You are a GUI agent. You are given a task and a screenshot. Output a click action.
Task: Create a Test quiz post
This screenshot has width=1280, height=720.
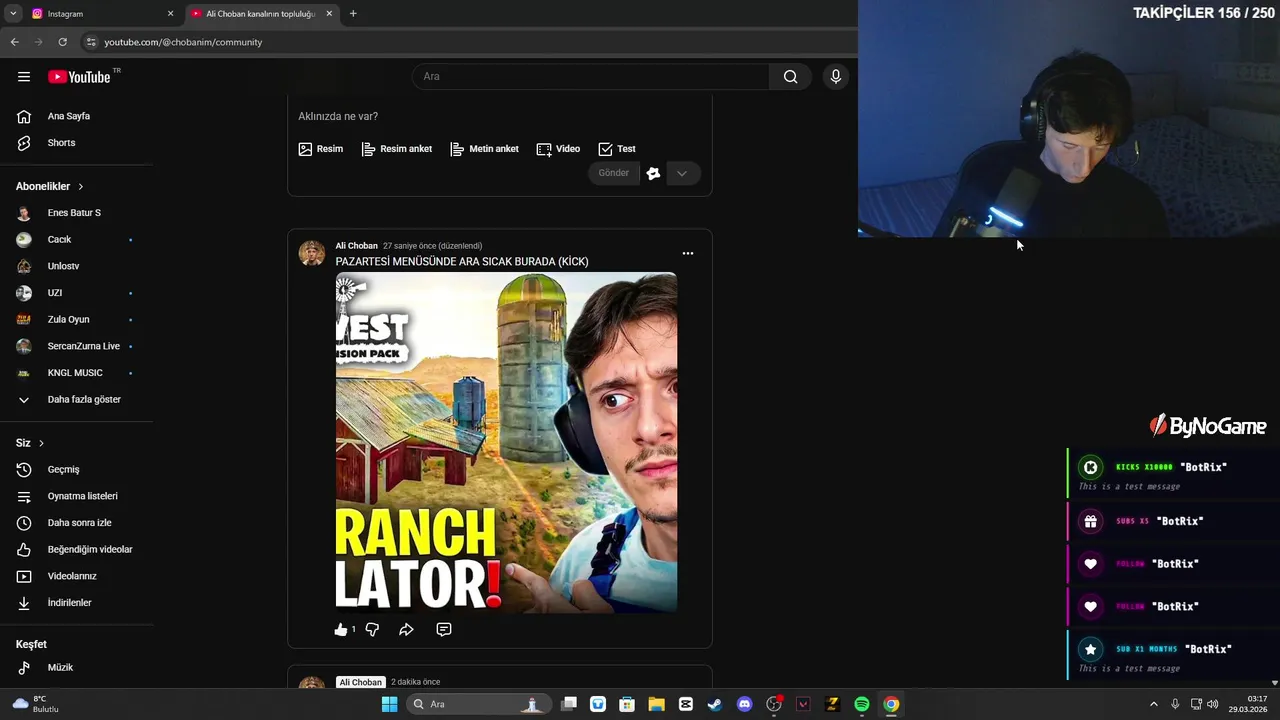point(617,149)
